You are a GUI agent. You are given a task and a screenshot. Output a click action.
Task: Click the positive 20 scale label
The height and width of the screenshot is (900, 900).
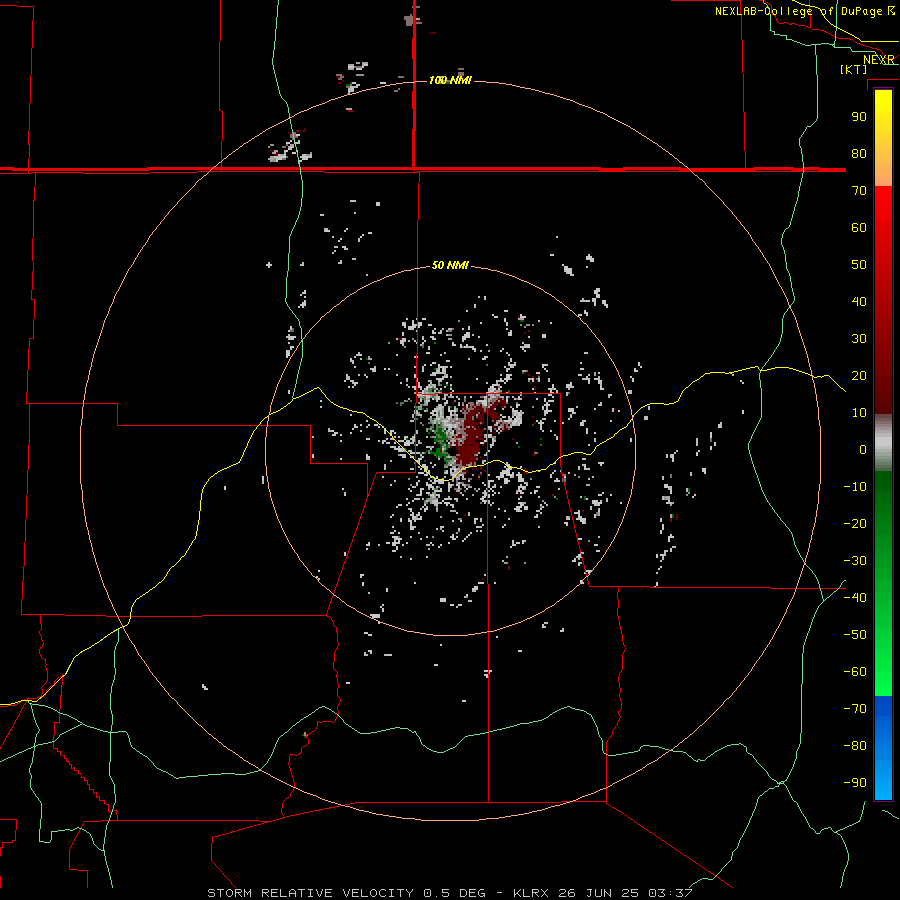[859, 376]
